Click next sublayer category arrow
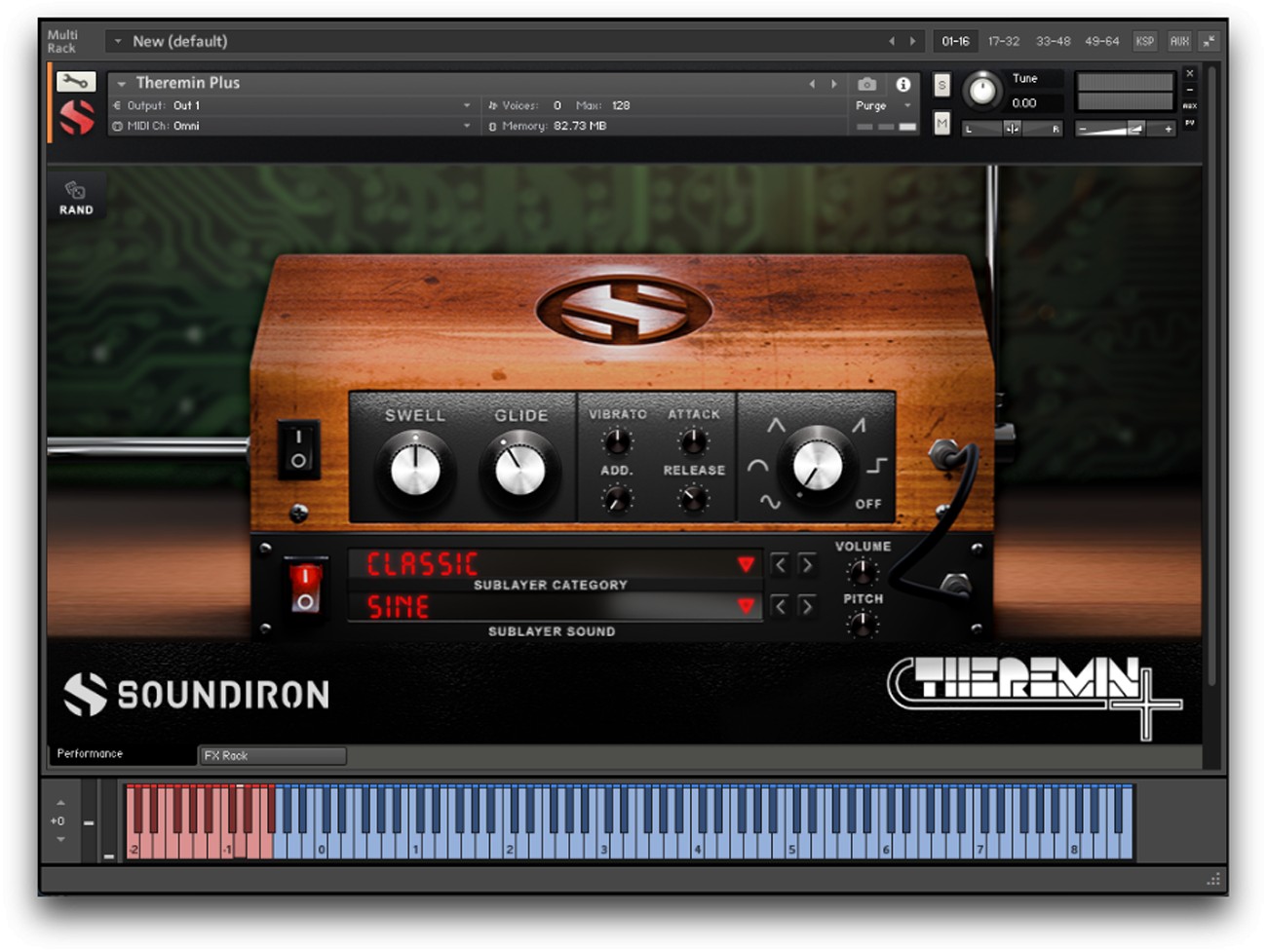1267x952 pixels. 807,564
